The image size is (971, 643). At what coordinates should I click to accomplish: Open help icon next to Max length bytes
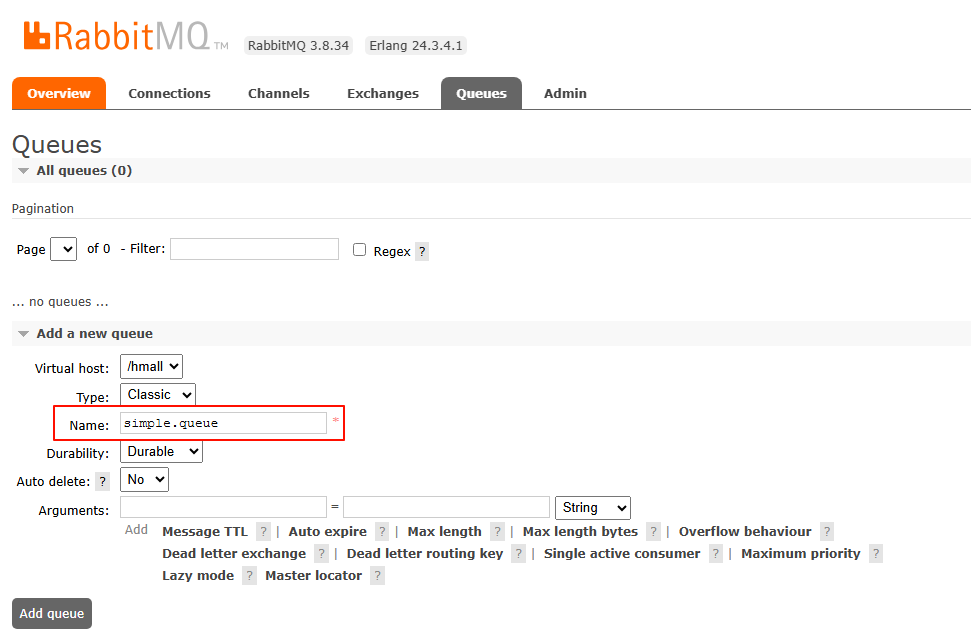(x=653, y=531)
